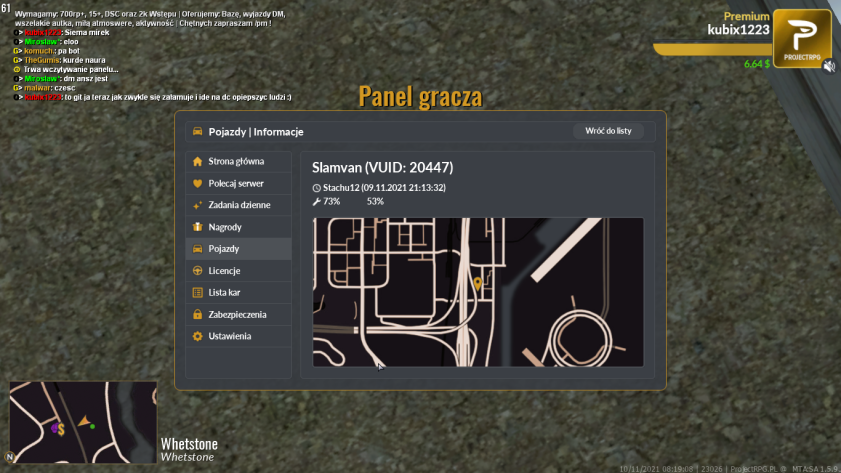Click the sparkle icon for Zadania dzienne

point(197,205)
